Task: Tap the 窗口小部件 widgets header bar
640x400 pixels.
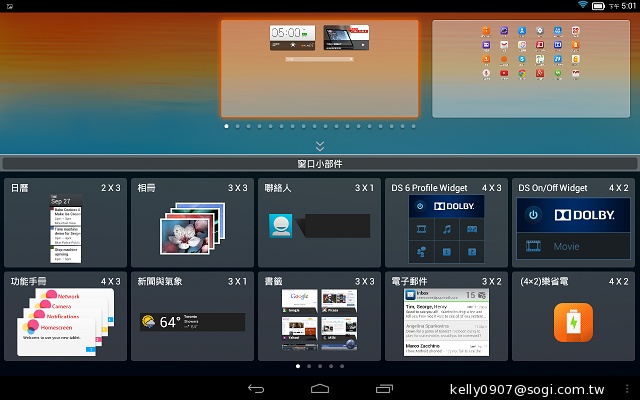Action: click(320, 164)
